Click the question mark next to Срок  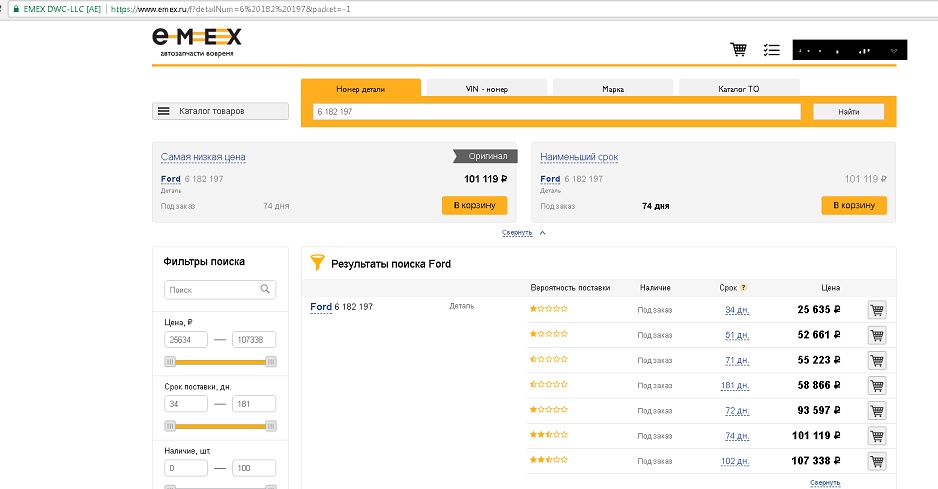coord(744,287)
